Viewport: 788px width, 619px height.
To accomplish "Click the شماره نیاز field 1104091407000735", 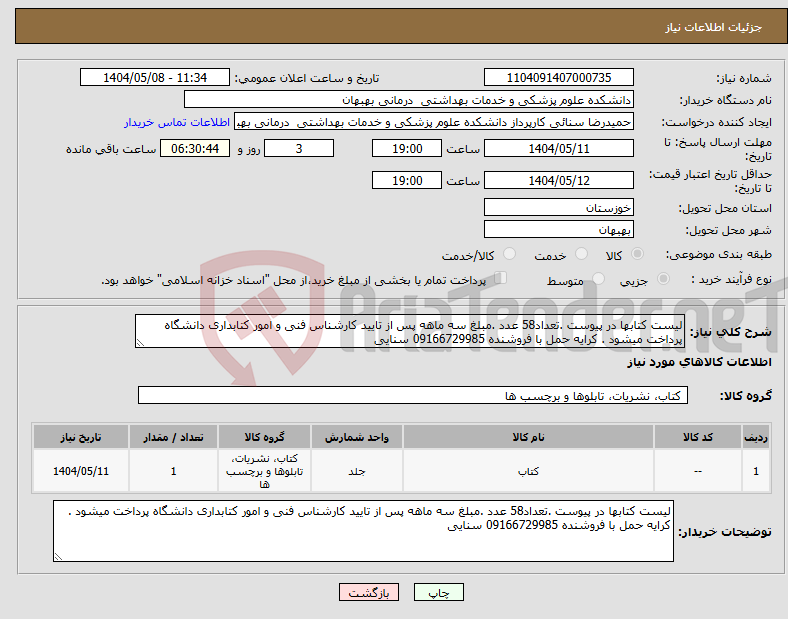I will pyautogui.click(x=559, y=77).
